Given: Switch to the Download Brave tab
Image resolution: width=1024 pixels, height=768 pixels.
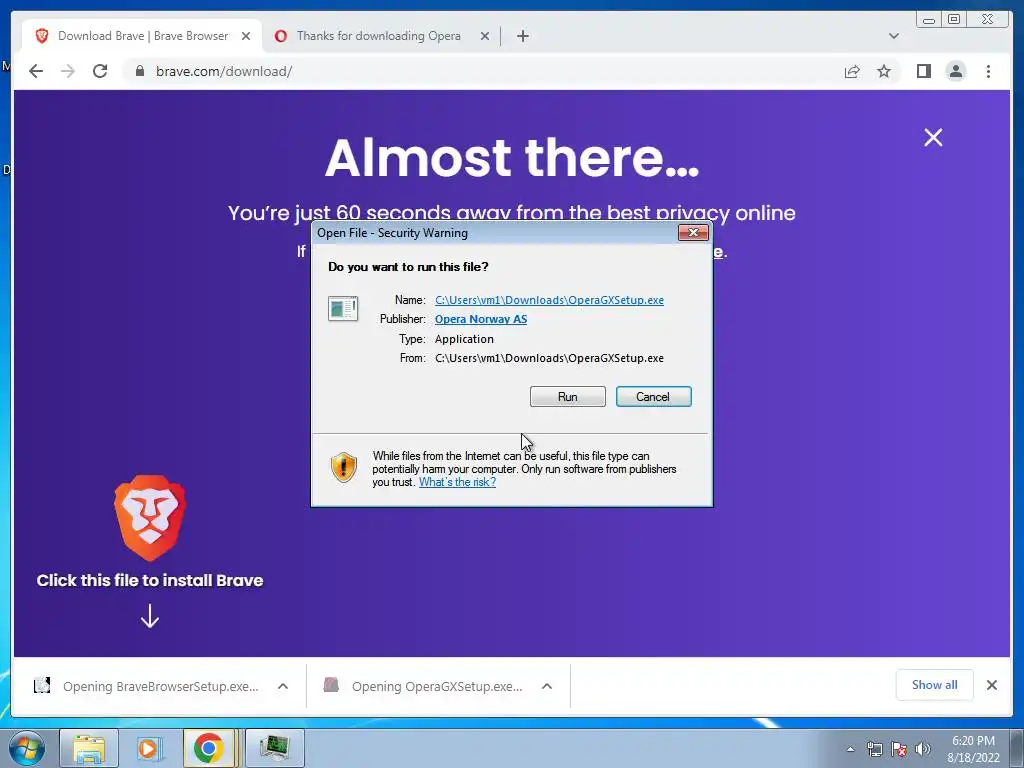Looking at the screenshot, I should [x=142, y=36].
